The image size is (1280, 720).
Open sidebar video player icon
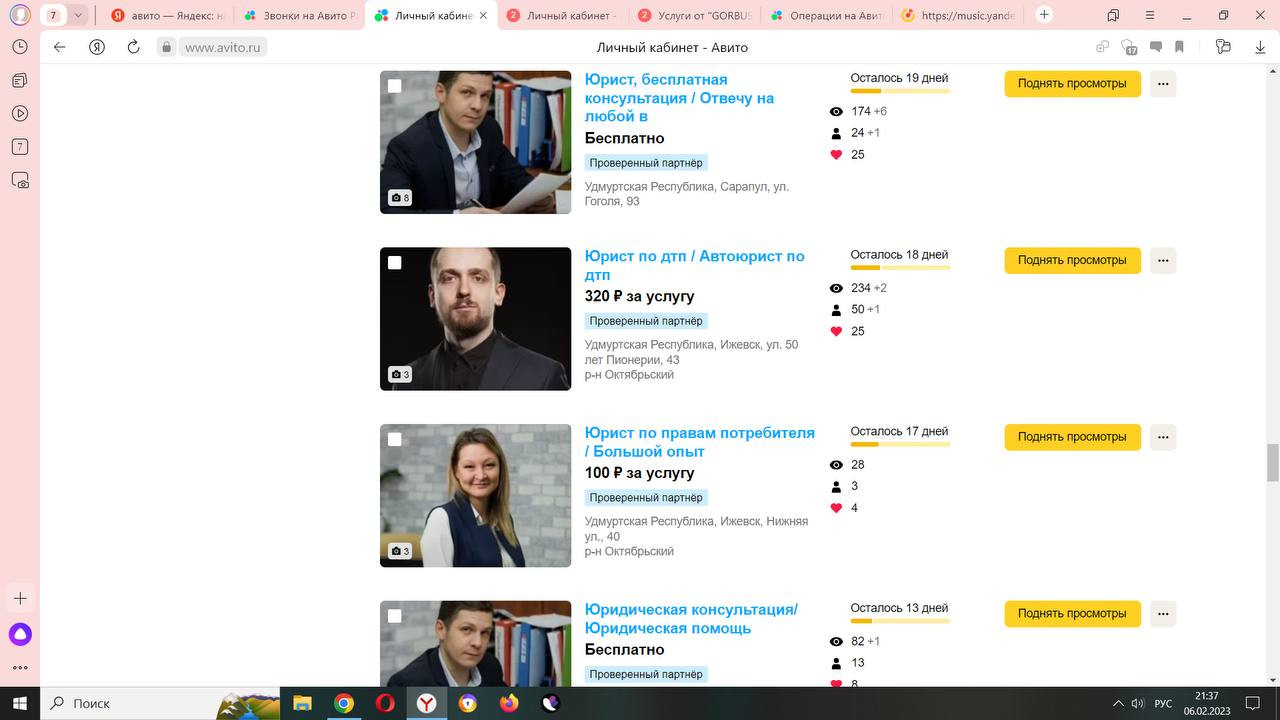(20, 114)
